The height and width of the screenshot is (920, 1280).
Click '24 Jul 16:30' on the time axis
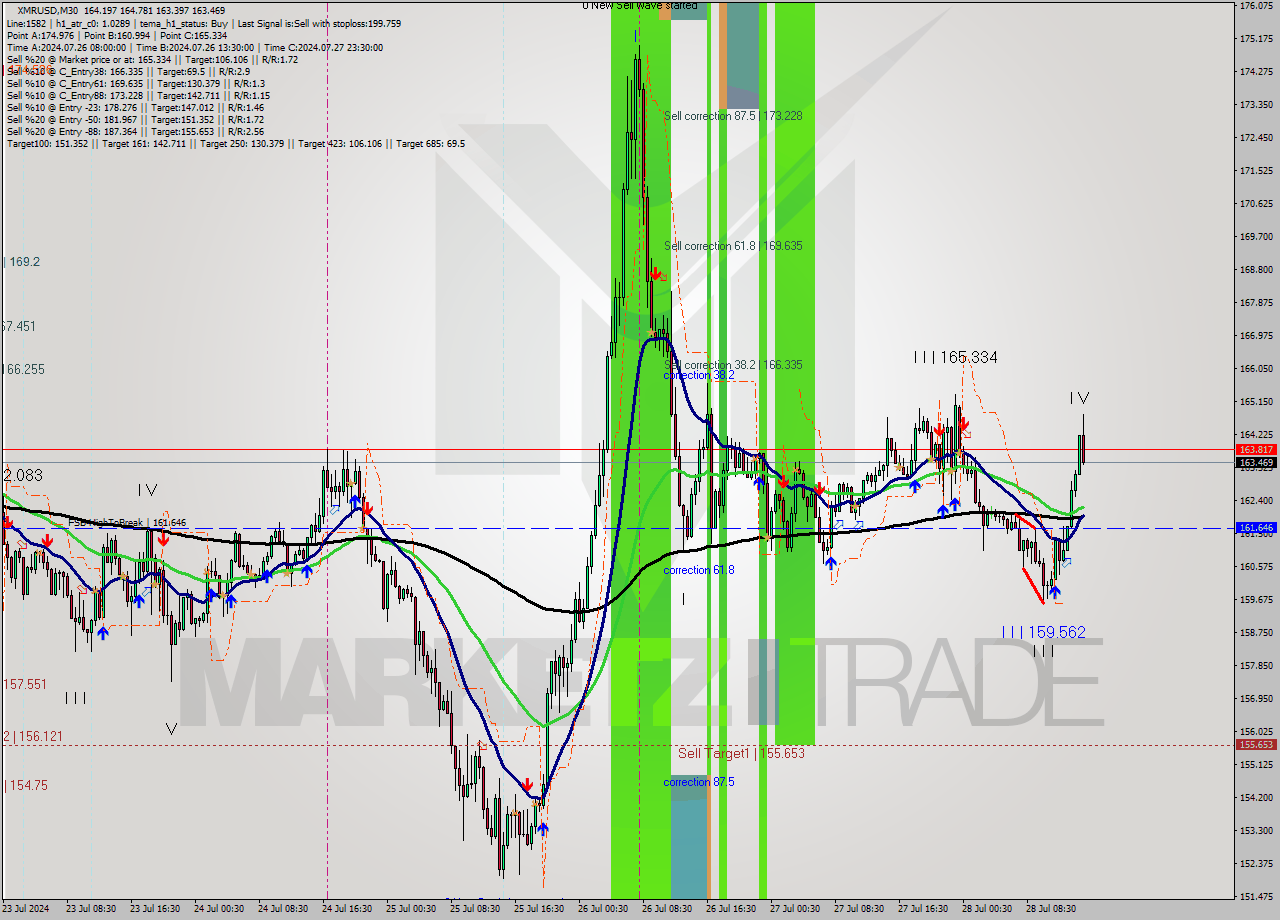click(348, 909)
